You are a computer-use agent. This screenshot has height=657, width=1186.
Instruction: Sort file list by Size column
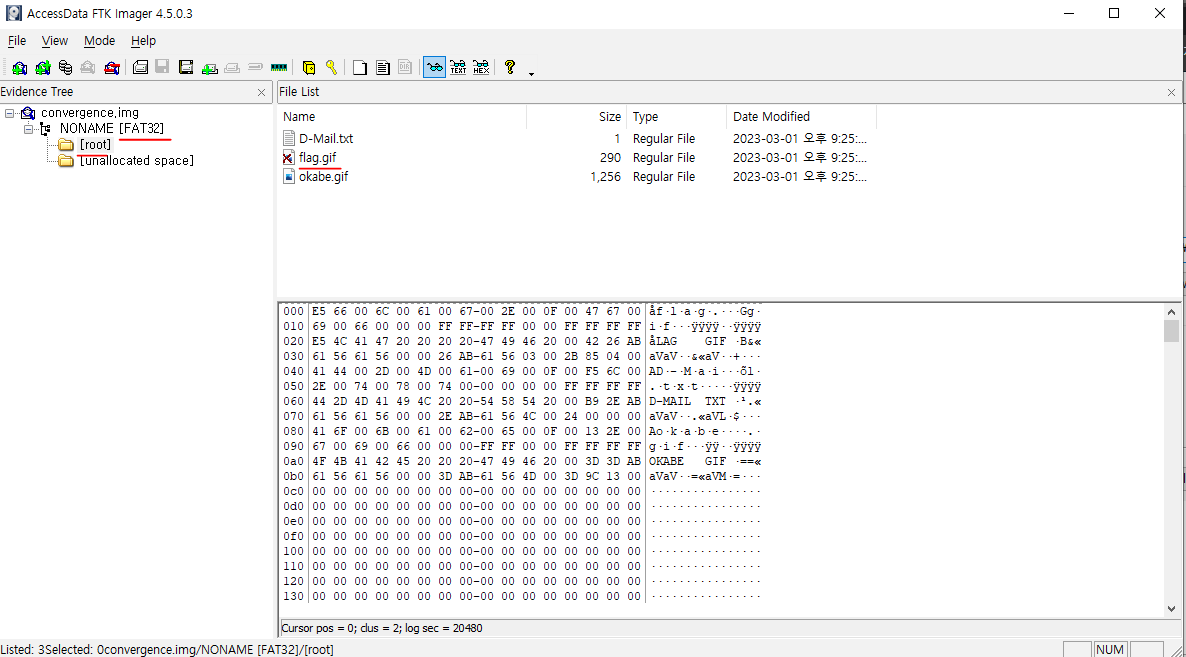point(576,116)
